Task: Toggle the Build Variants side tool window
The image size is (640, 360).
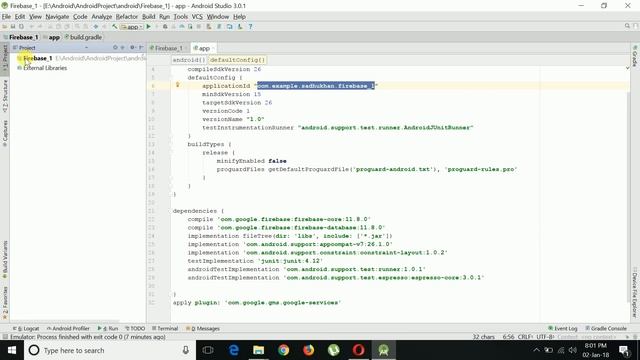Action: click(5, 259)
